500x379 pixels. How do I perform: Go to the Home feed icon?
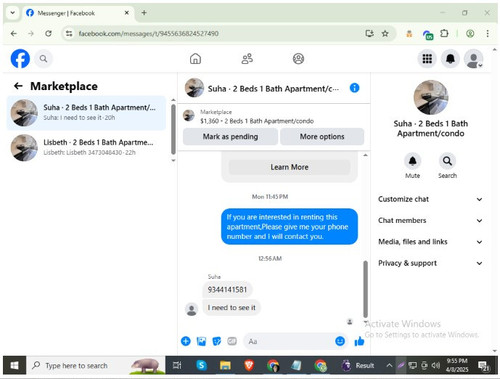(x=195, y=59)
